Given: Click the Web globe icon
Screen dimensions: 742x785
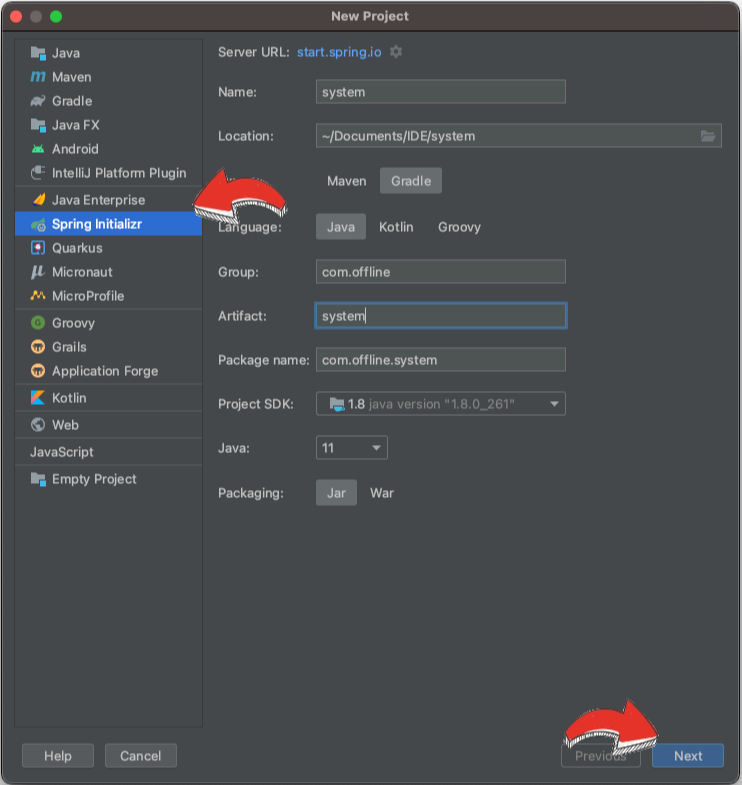Looking at the screenshot, I should tap(38, 425).
